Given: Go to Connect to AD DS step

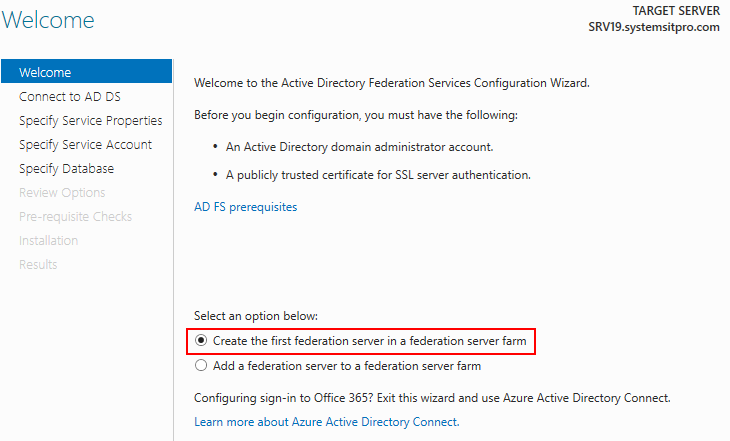Looking at the screenshot, I should pos(70,96).
